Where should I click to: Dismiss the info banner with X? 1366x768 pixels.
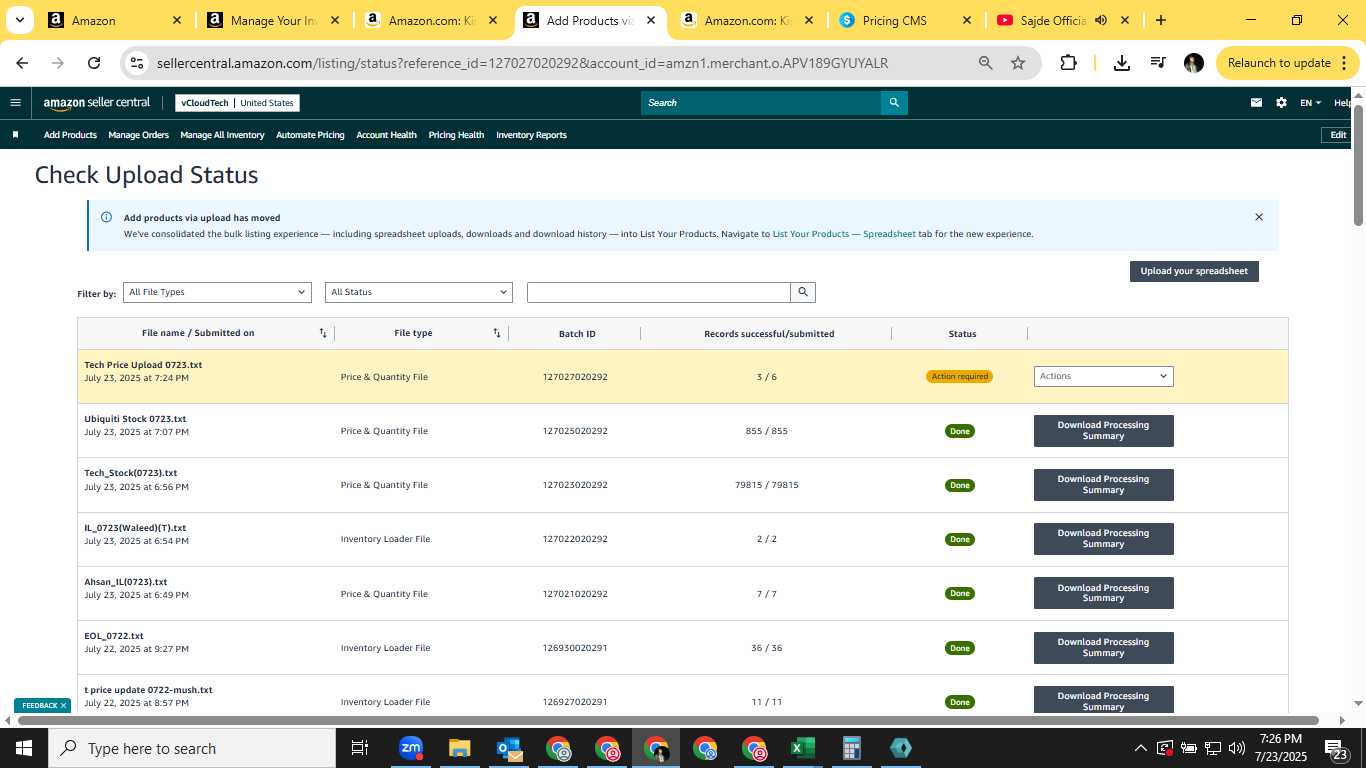1259,217
